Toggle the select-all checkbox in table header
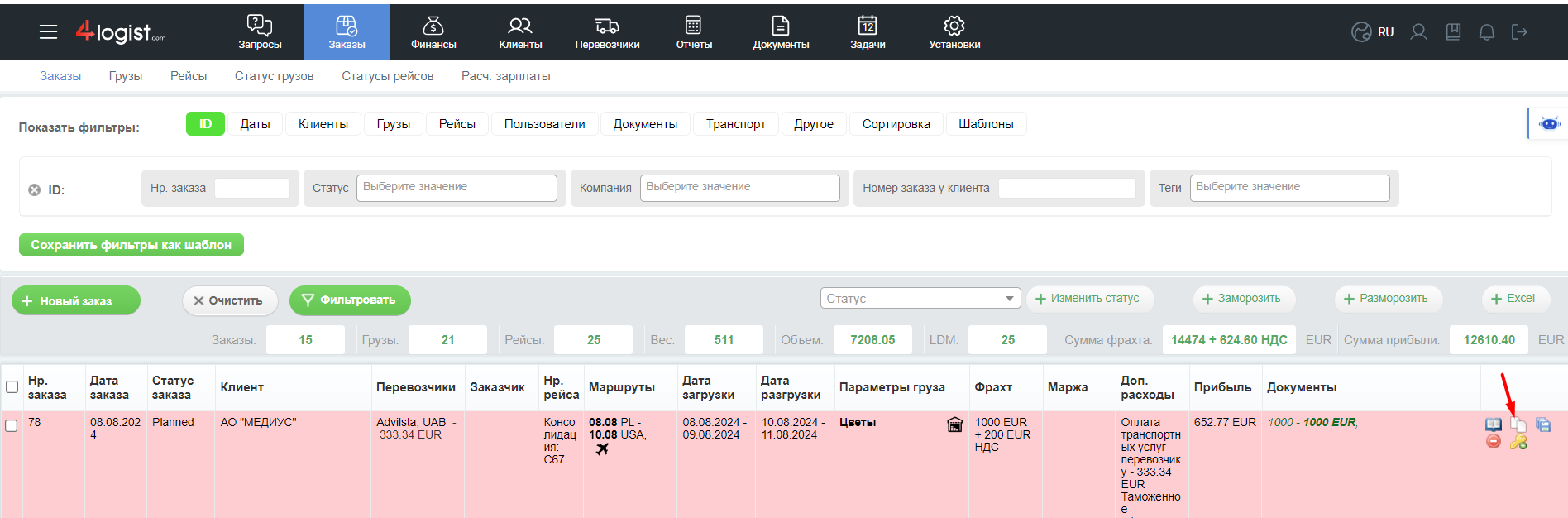This screenshot has width=1568, height=518. tap(12, 387)
